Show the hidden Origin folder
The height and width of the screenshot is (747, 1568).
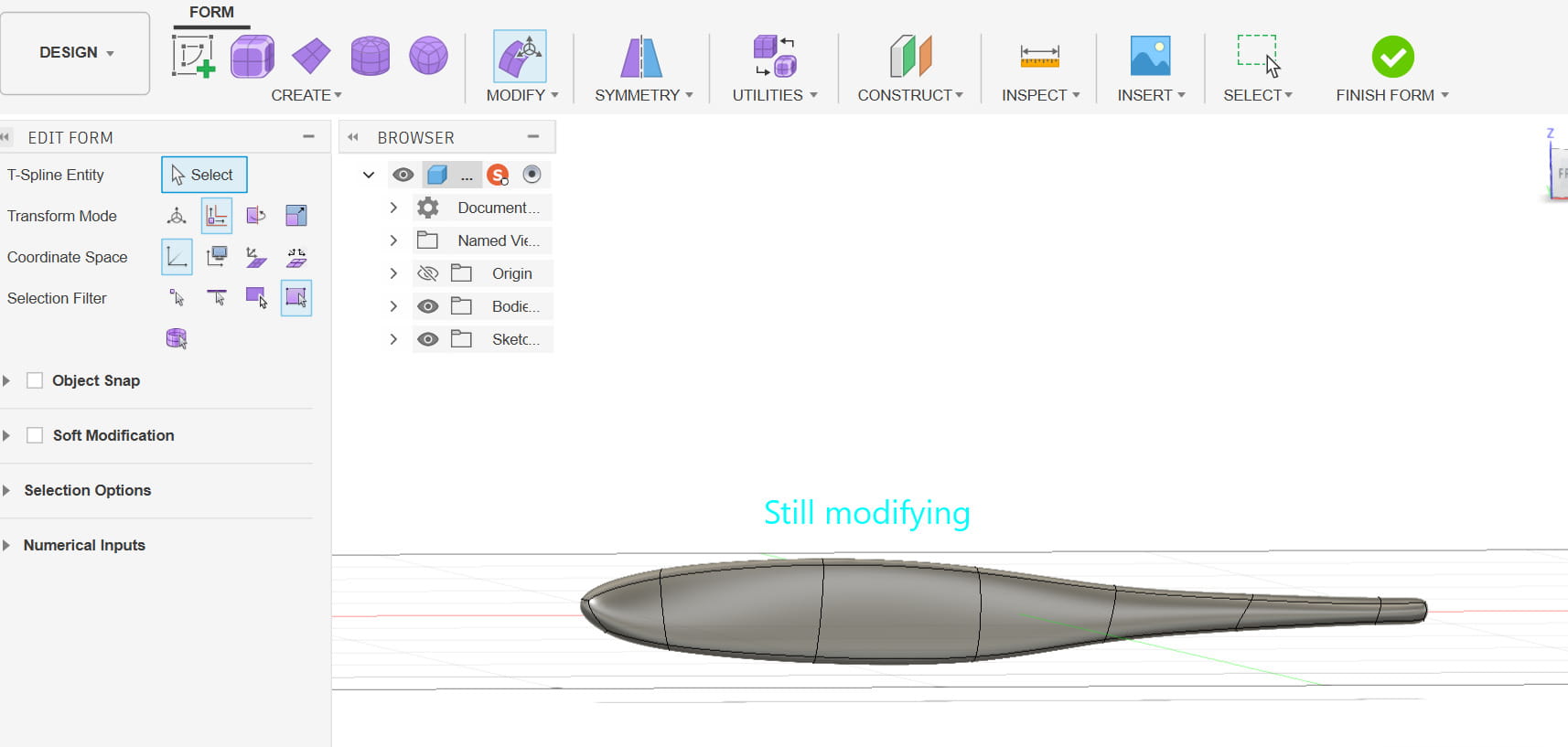click(x=427, y=273)
